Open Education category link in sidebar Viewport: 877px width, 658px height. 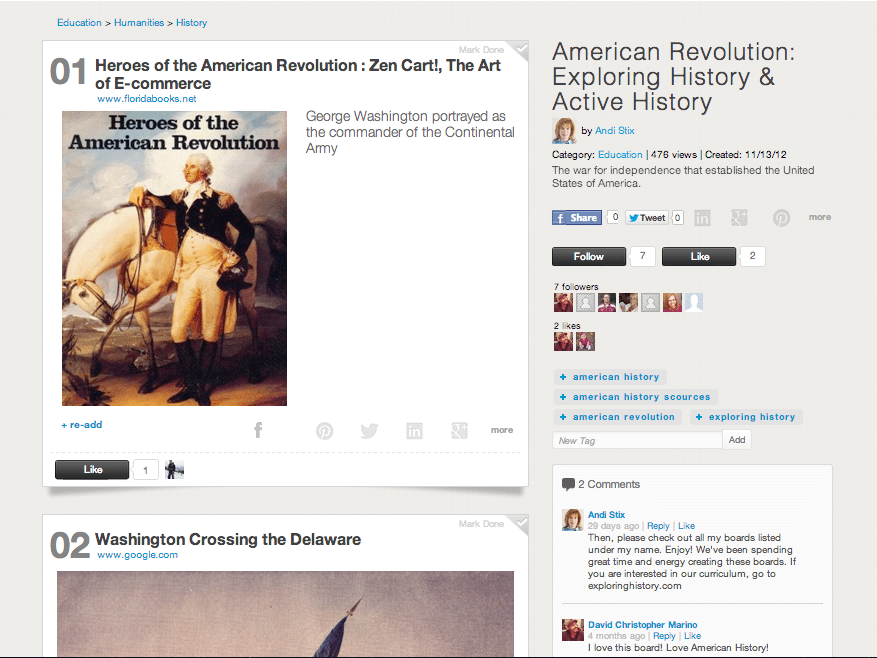coord(620,155)
